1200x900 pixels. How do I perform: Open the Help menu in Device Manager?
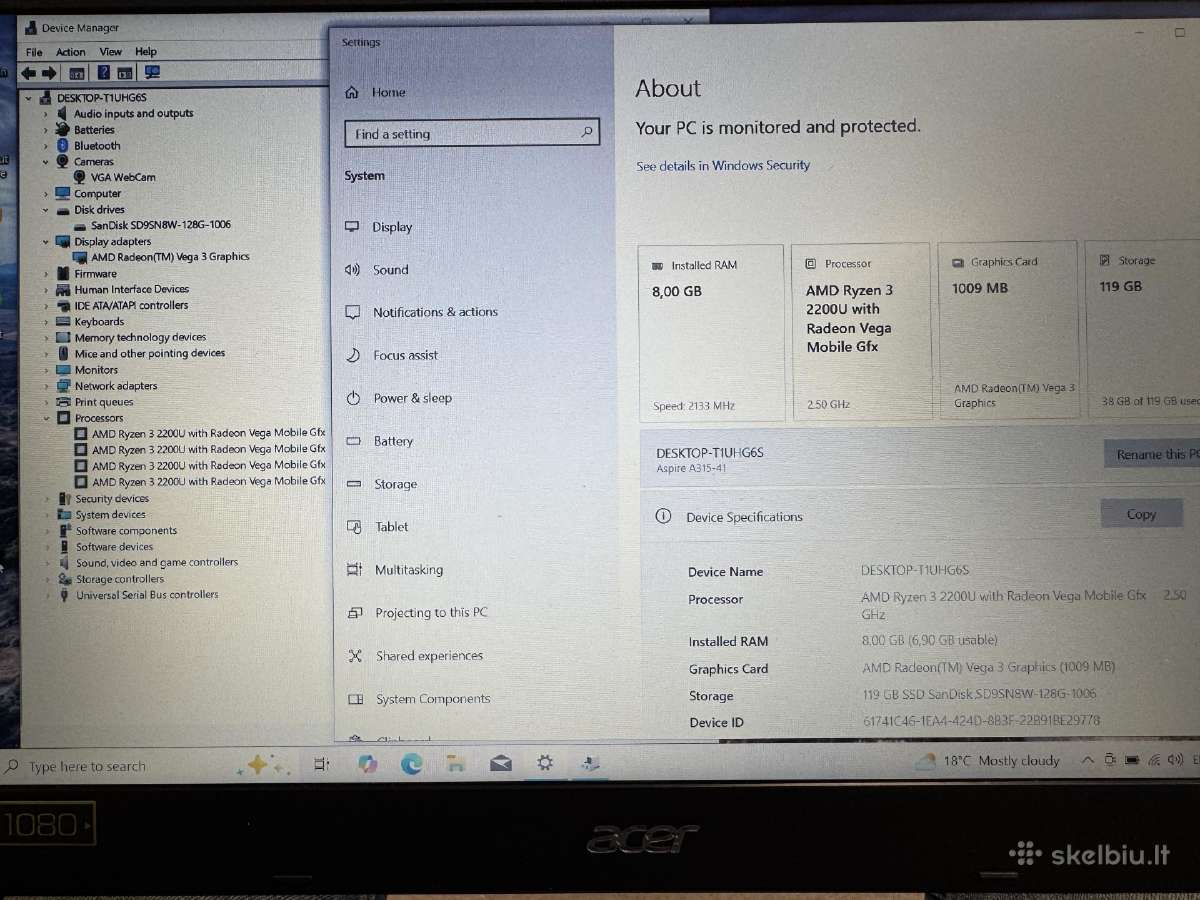(x=146, y=52)
